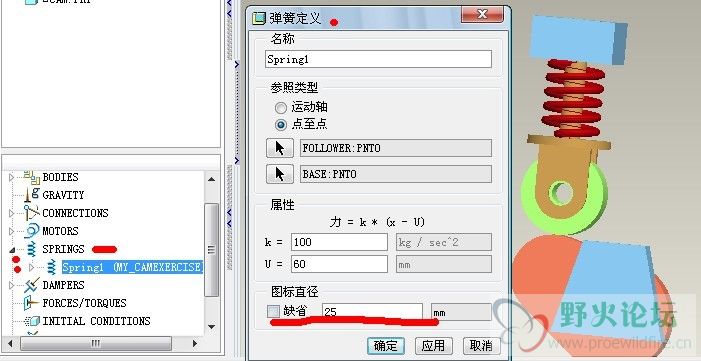Close the spring definition dialog
701x361 pixels.
tap(482, 15)
